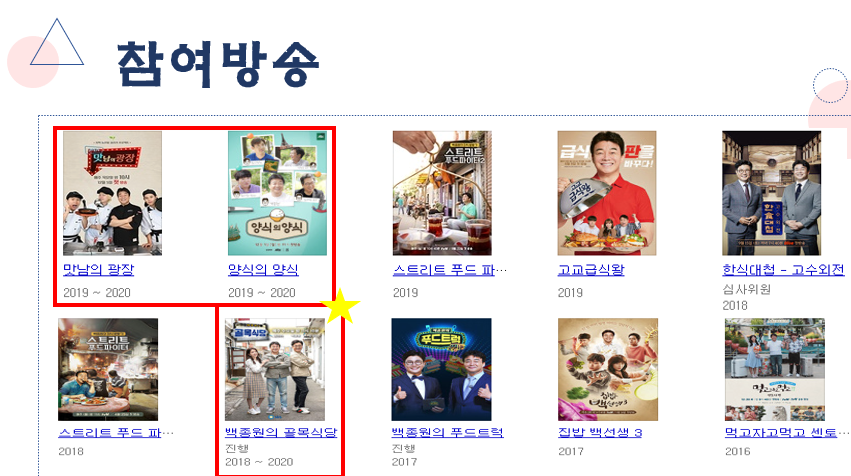Image resolution: width=851 pixels, height=476 pixels.
Task: Click the yellow star icon
Action: pyautogui.click(x=340, y=306)
